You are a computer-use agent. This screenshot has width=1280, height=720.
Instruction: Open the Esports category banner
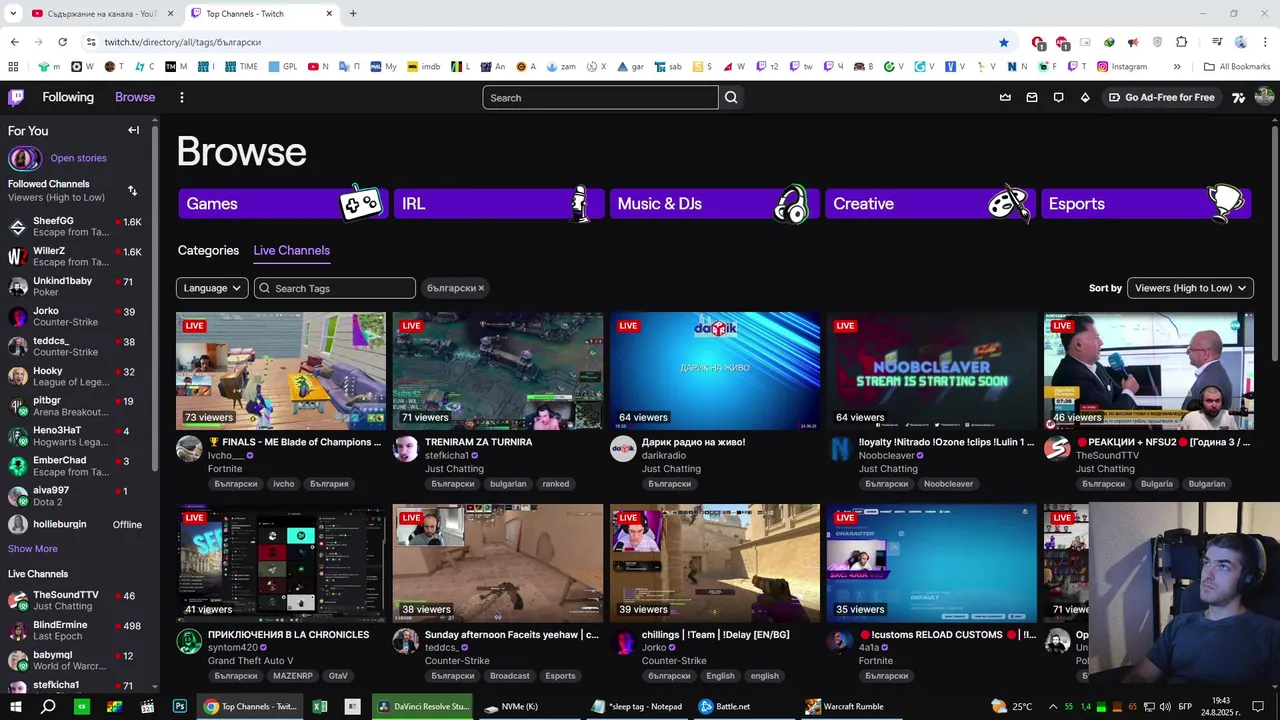tap(1146, 203)
